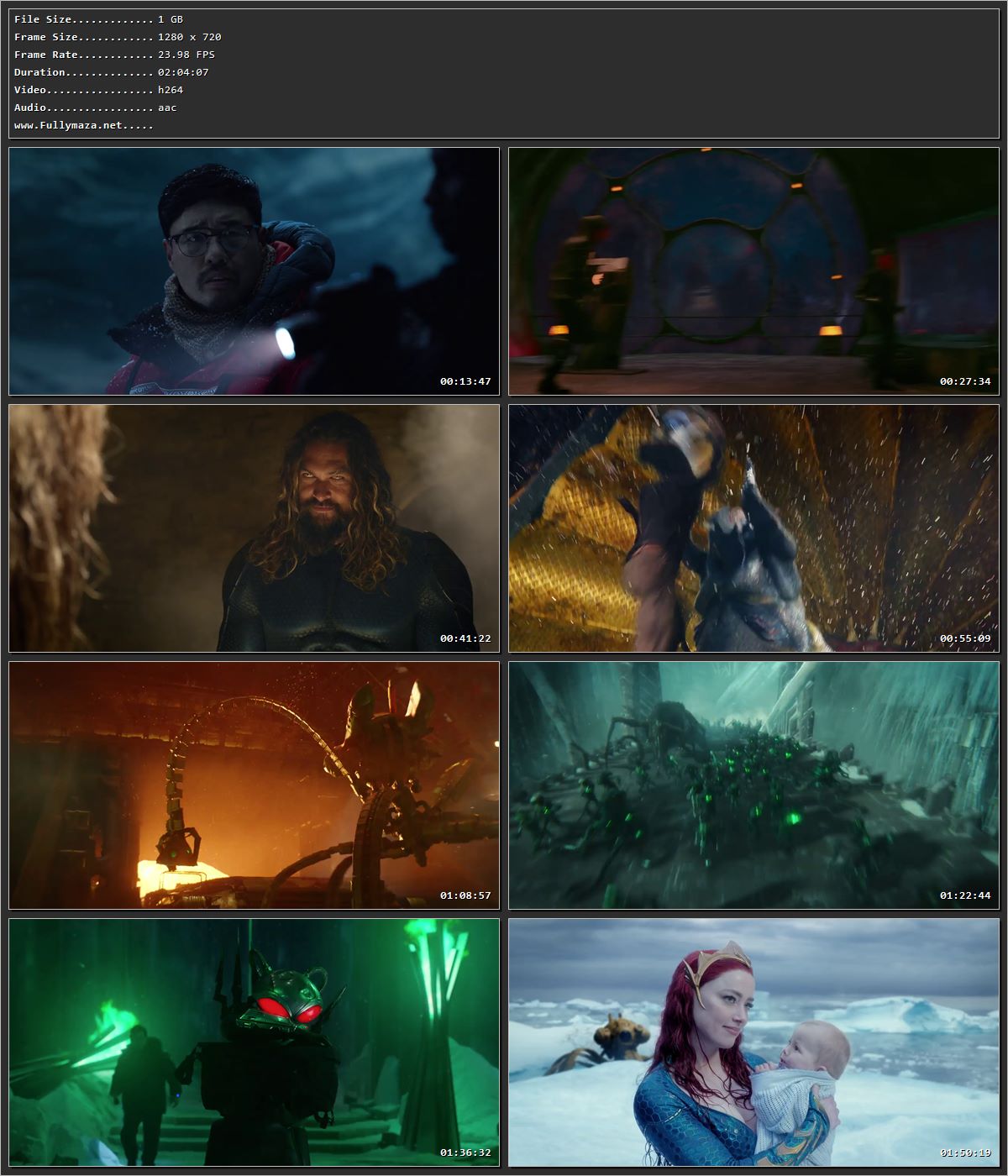
Task: Select the 'Duration' 02:04:07 line
Action: (111, 72)
